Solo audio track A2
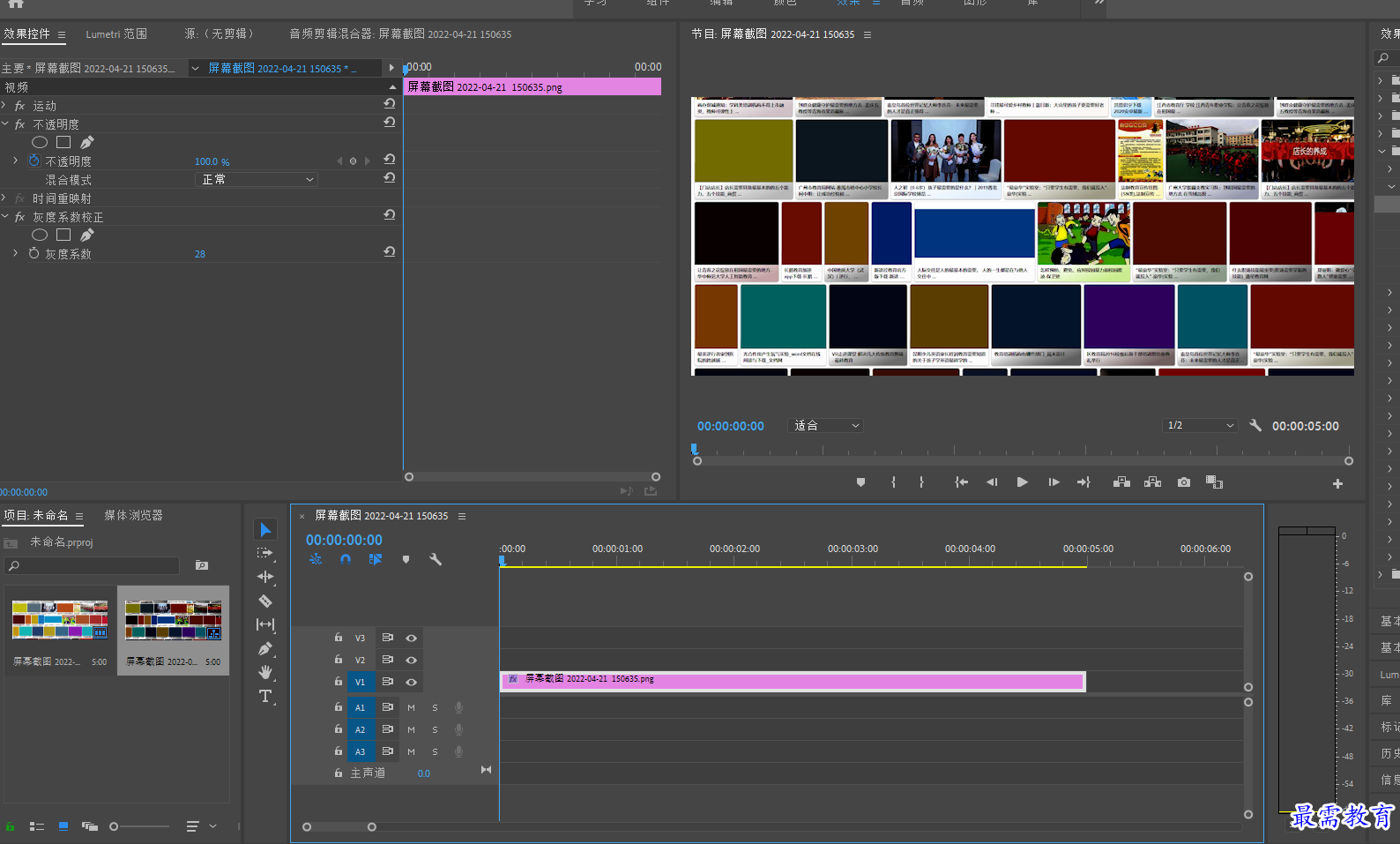 coord(435,729)
